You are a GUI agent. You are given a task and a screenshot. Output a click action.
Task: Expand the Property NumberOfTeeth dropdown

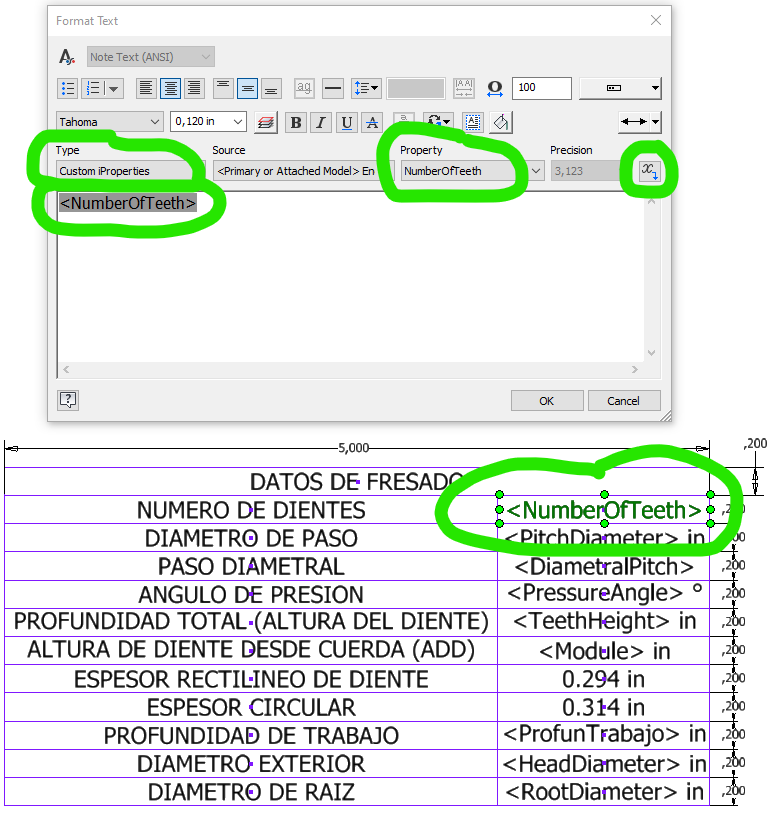tap(536, 171)
